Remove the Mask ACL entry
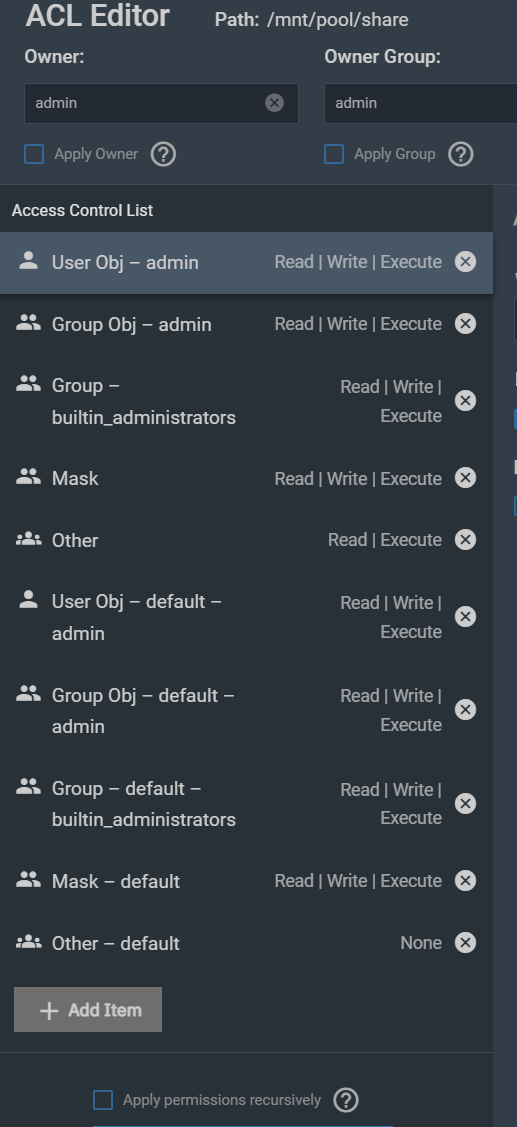 (x=465, y=478)
